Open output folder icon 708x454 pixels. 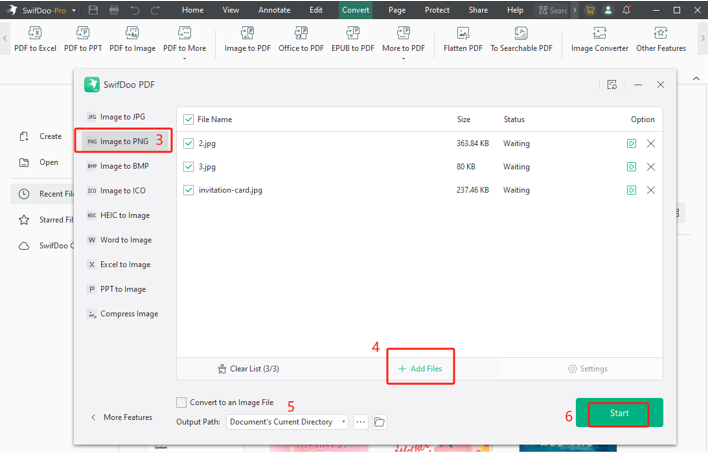(x=379, y=422)
